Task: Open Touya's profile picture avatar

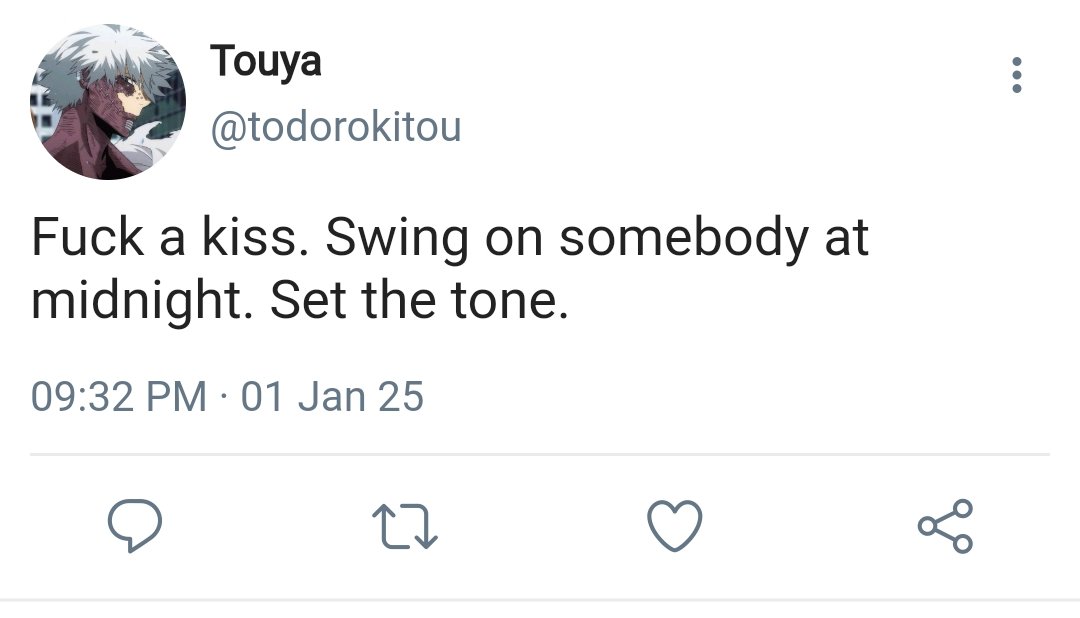Action: click(x=109, y=103)
